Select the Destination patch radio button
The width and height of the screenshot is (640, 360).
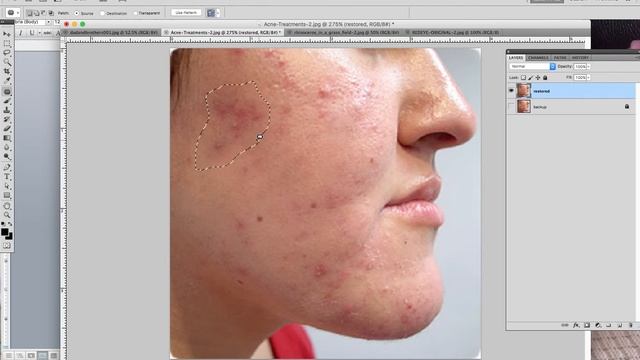(x=102, y=13)
